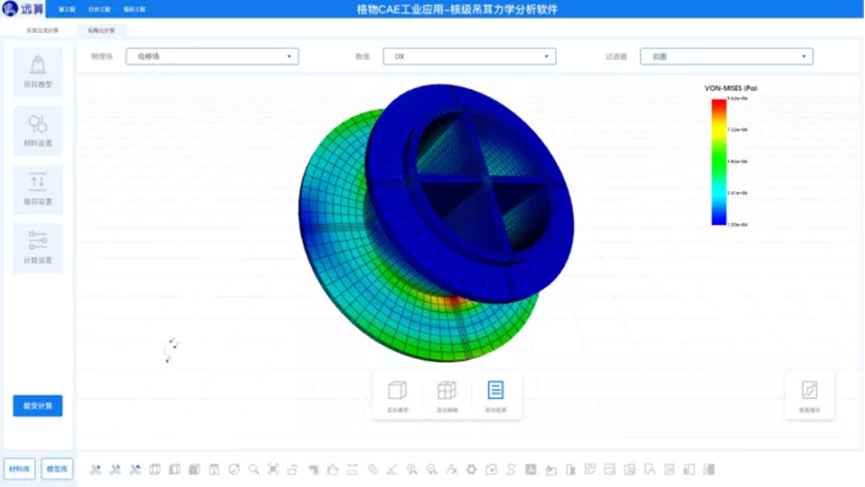Open the 材料库 material library button
Viewport: 865px width, 487px height.
tap(19, 469)
